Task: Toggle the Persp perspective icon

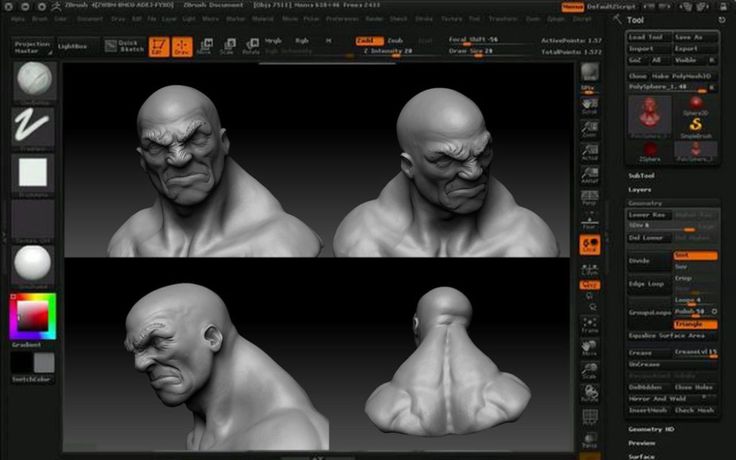Action: point(590,198)
